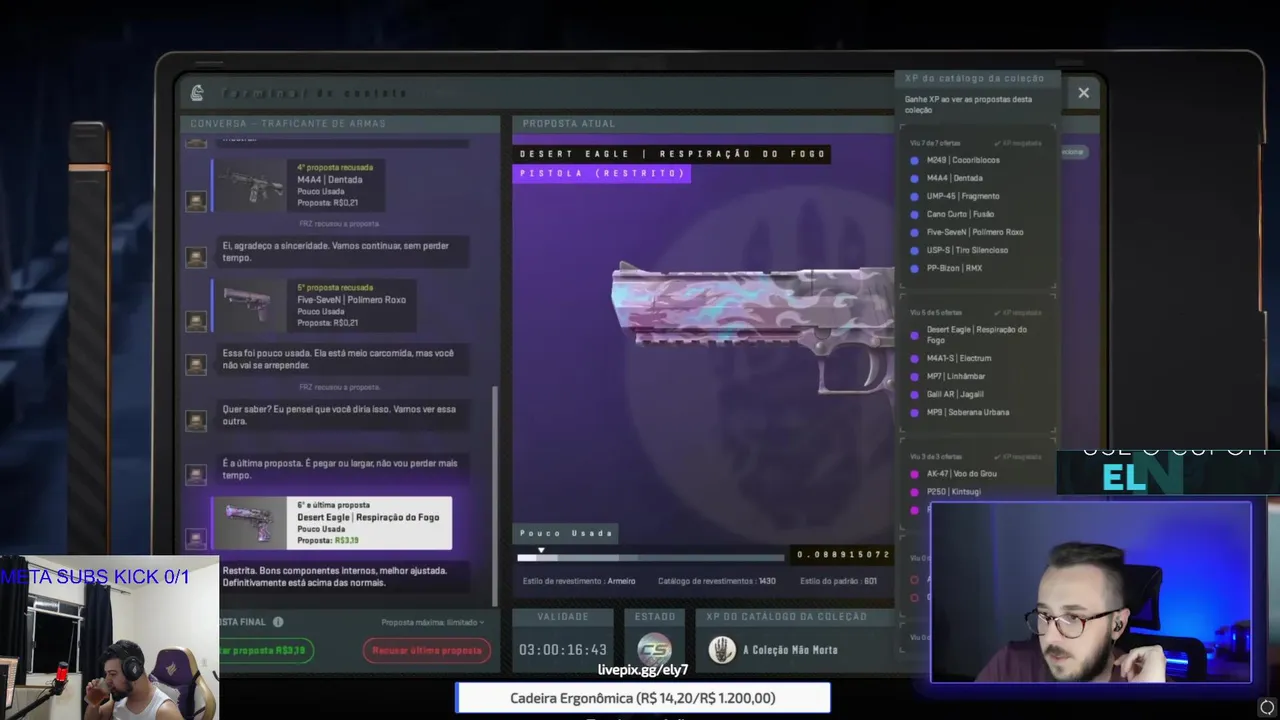Click 'Desert Eagle | Respiração do Fogo' title
Screen dimensions: 1280x720
(672, 154)
